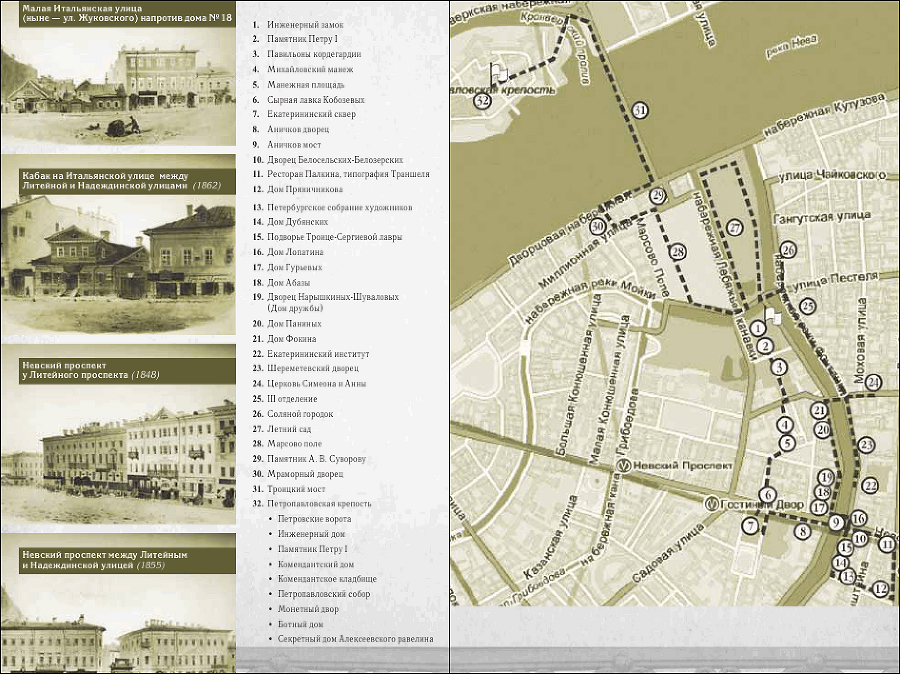Click sub-item Петропавловский собор

pos(324,594)
